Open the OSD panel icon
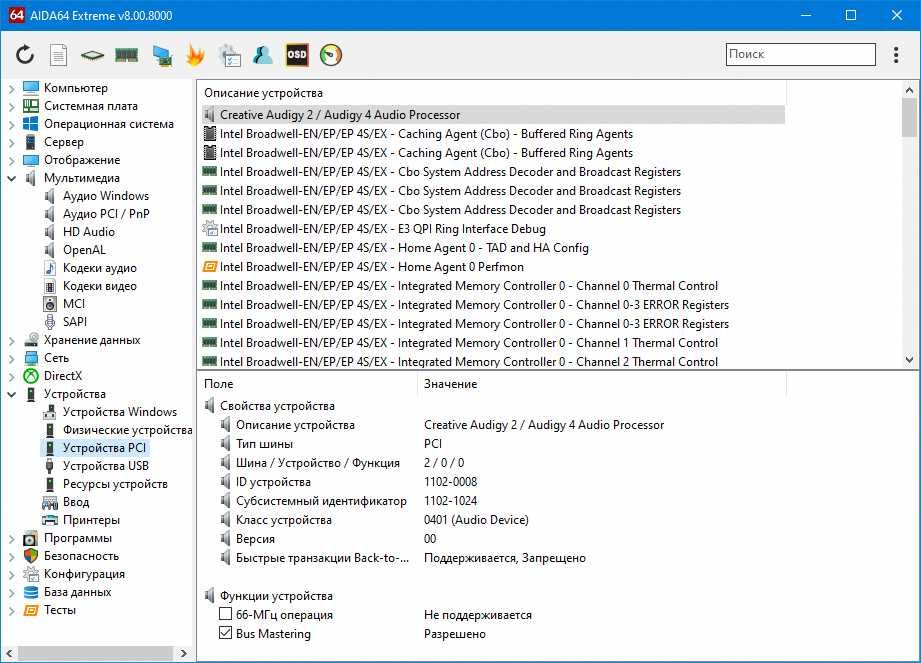The image size is (921, 663). click(297, 55)
